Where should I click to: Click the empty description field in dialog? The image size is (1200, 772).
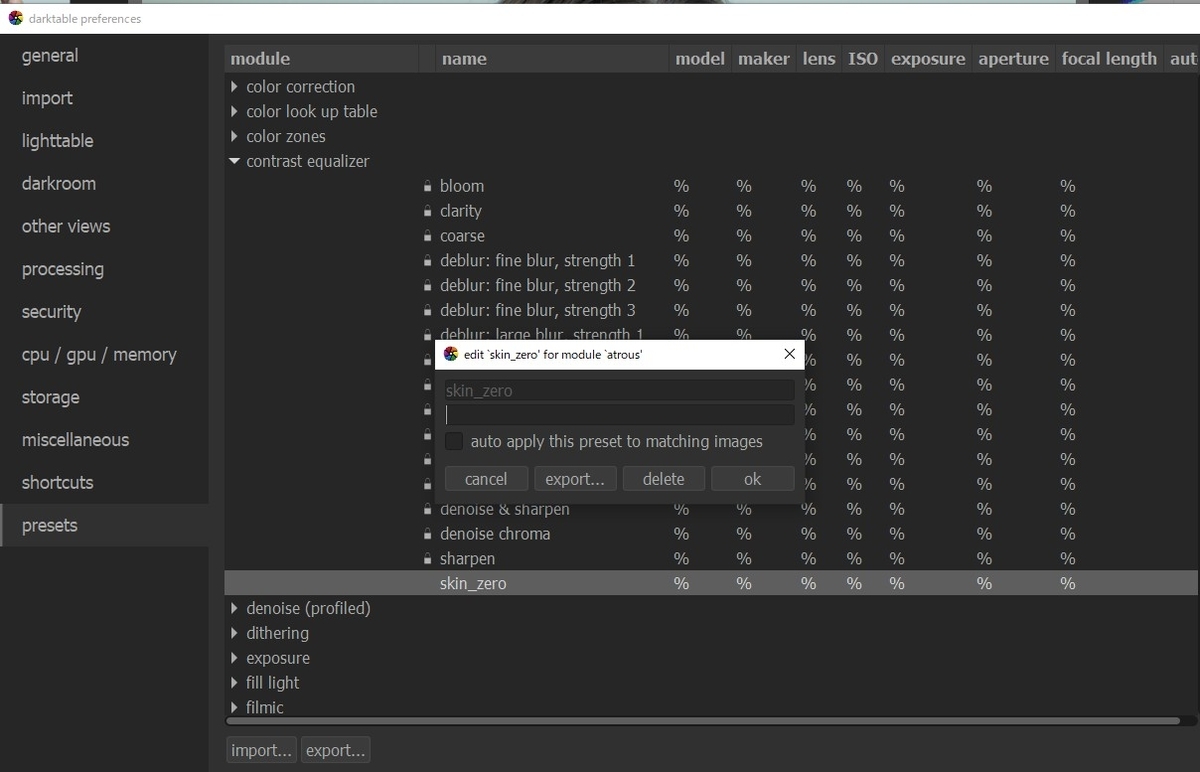(x=620, y=415)
